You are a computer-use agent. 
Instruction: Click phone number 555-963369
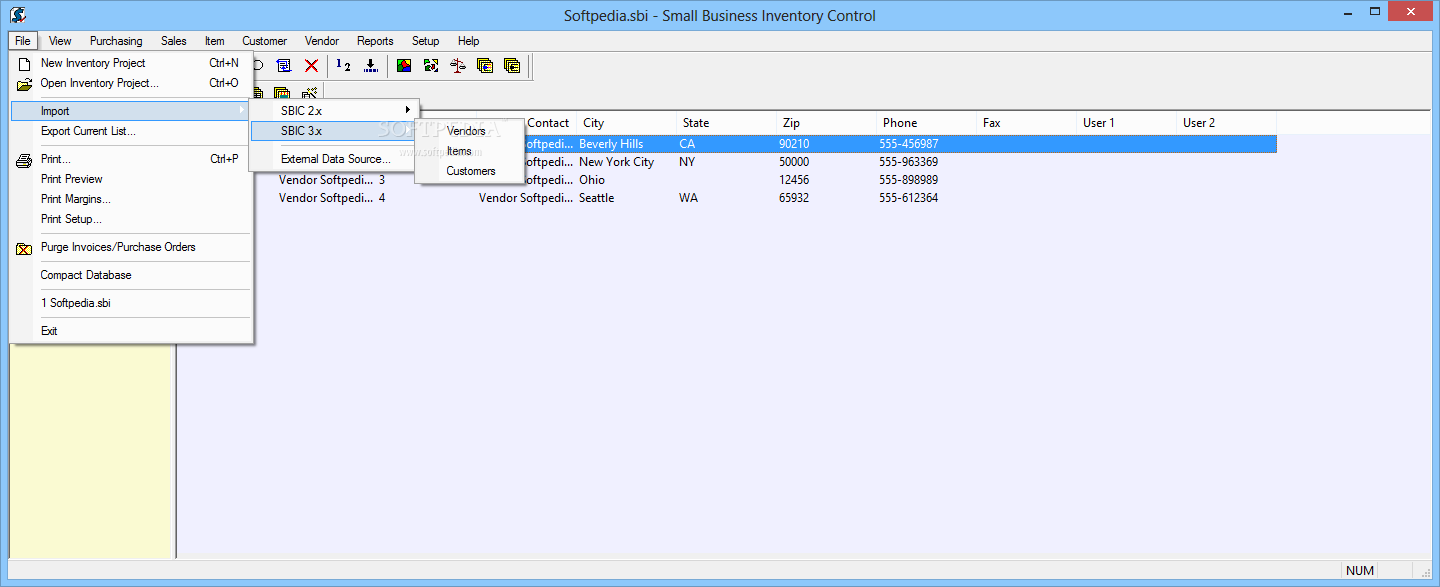(908, 162)
